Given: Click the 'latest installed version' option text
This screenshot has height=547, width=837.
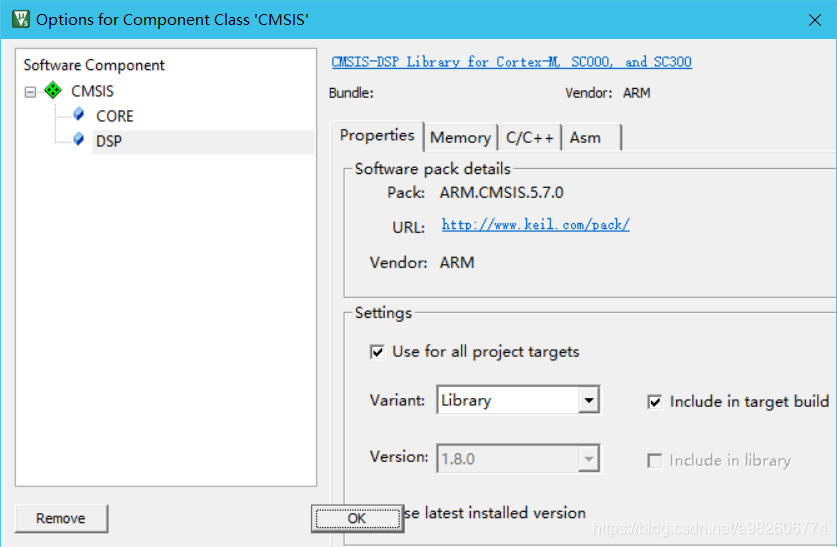Looking at the screenshot, I should tap(505, 513).
